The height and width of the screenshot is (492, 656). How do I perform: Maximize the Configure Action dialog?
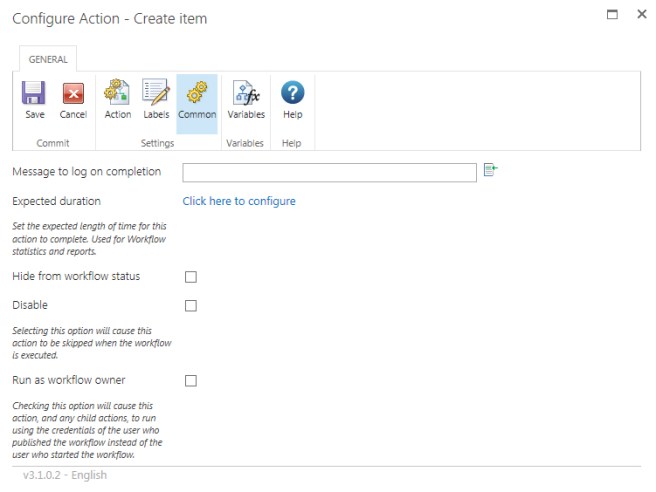[x=612, y=15]
